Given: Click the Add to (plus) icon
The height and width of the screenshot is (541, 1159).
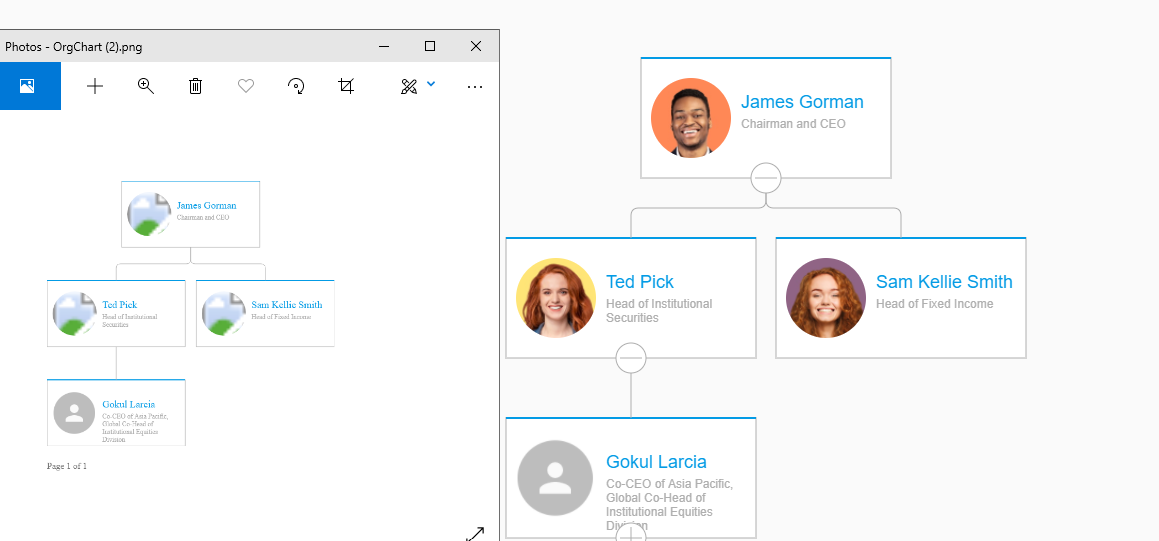Looking at the screenshot, I should 95,86.
